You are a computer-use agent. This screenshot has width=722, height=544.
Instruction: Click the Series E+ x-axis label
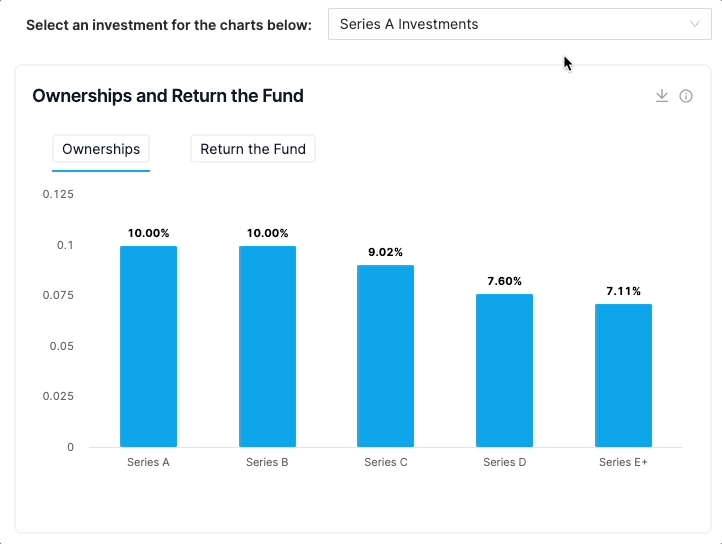click(623, 463)
